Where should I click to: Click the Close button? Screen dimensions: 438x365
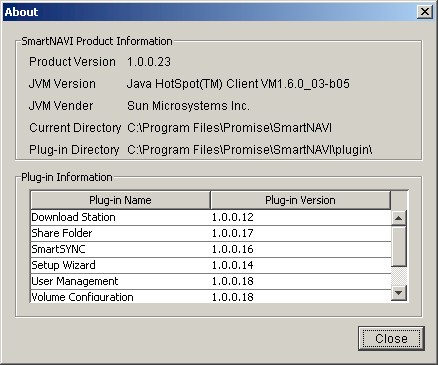coord(391,338)
